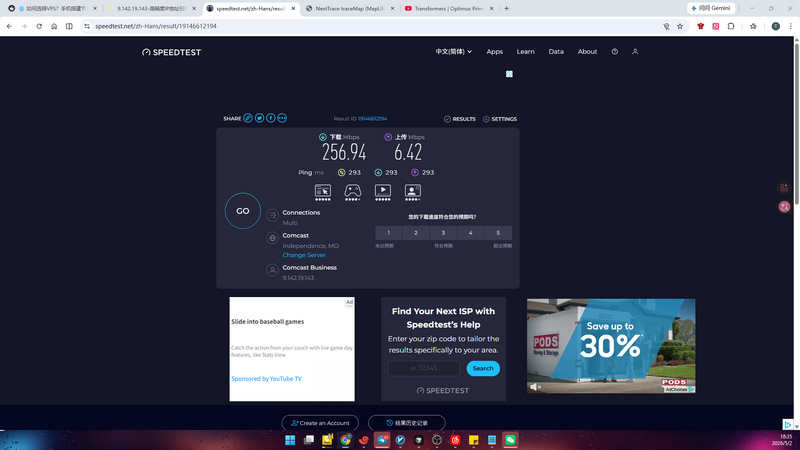The width and height of the screenshot is (800, 450).
Task: Close the speedtest.net browser tab
Action: (293, 9)
